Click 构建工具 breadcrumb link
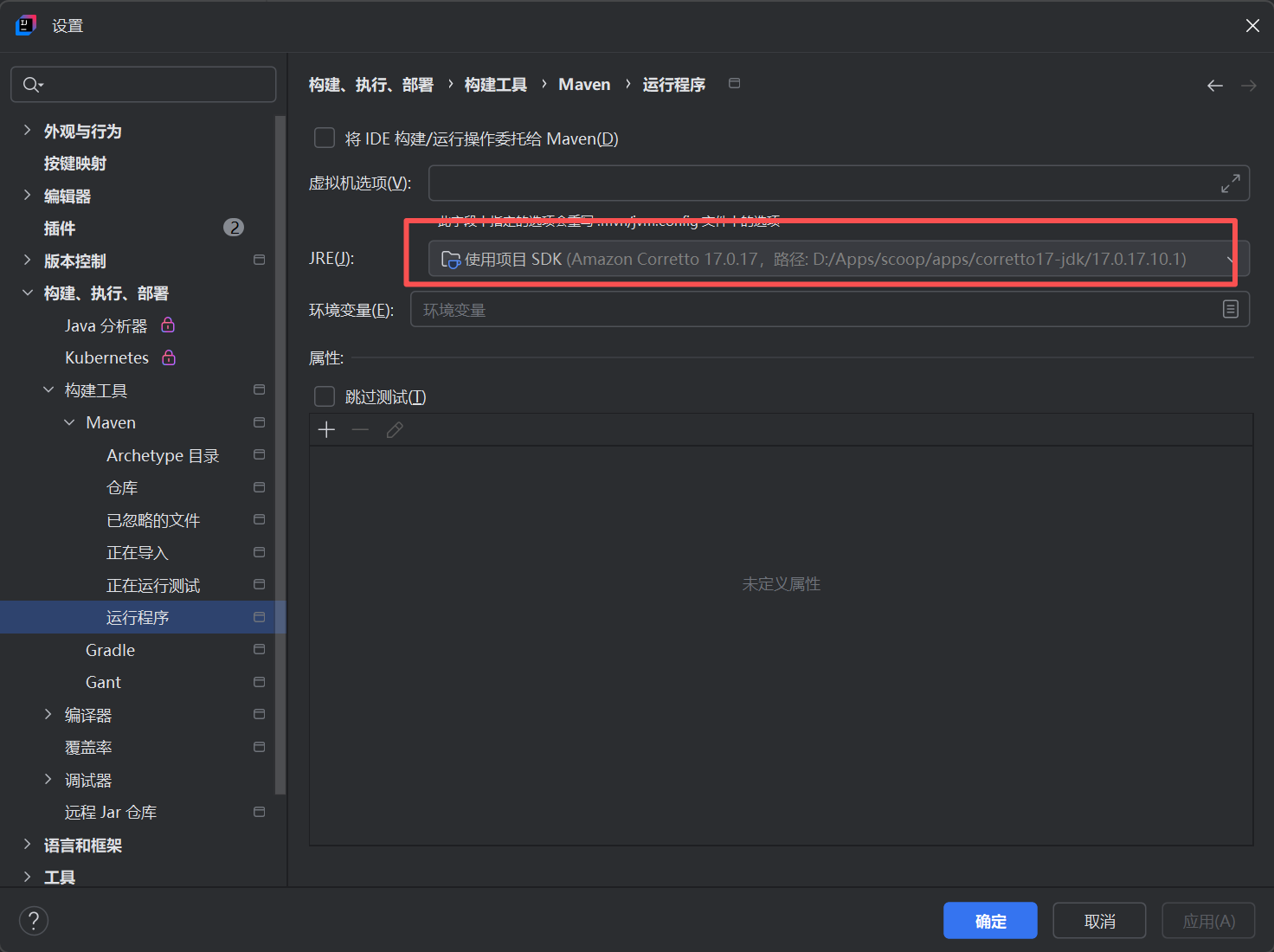The width and height of the screenshot is (1274, 952). click(x=496, y=85)
